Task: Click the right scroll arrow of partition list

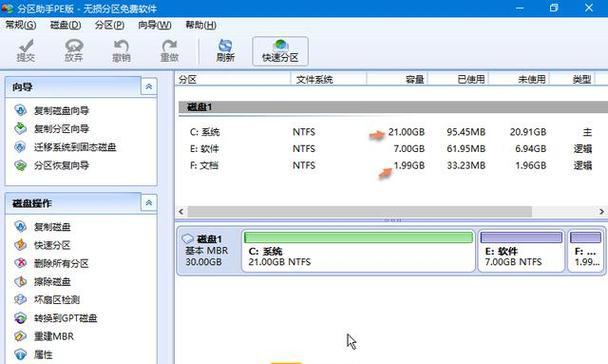Action: (601, 212)
